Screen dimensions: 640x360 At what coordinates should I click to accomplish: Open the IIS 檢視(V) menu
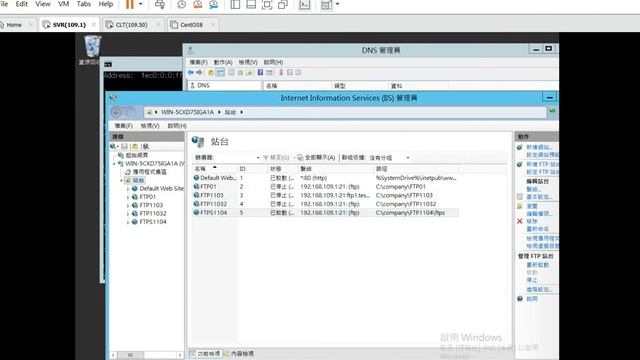pyautogui.click(x=150, y=126)
